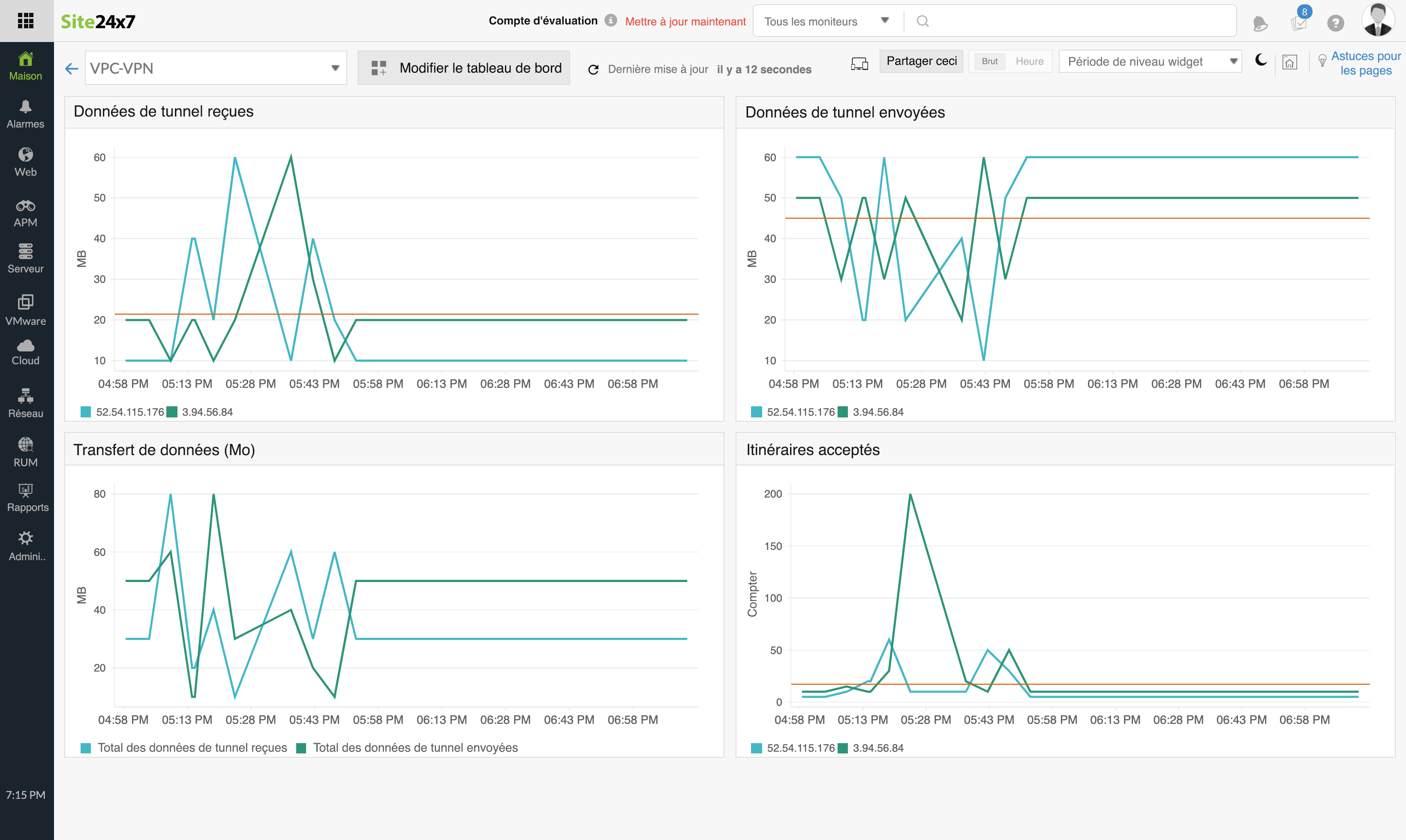This screenshot has height=840, width=1406.
Task: Select the APM module from sidebar
Action: [25, 212]
